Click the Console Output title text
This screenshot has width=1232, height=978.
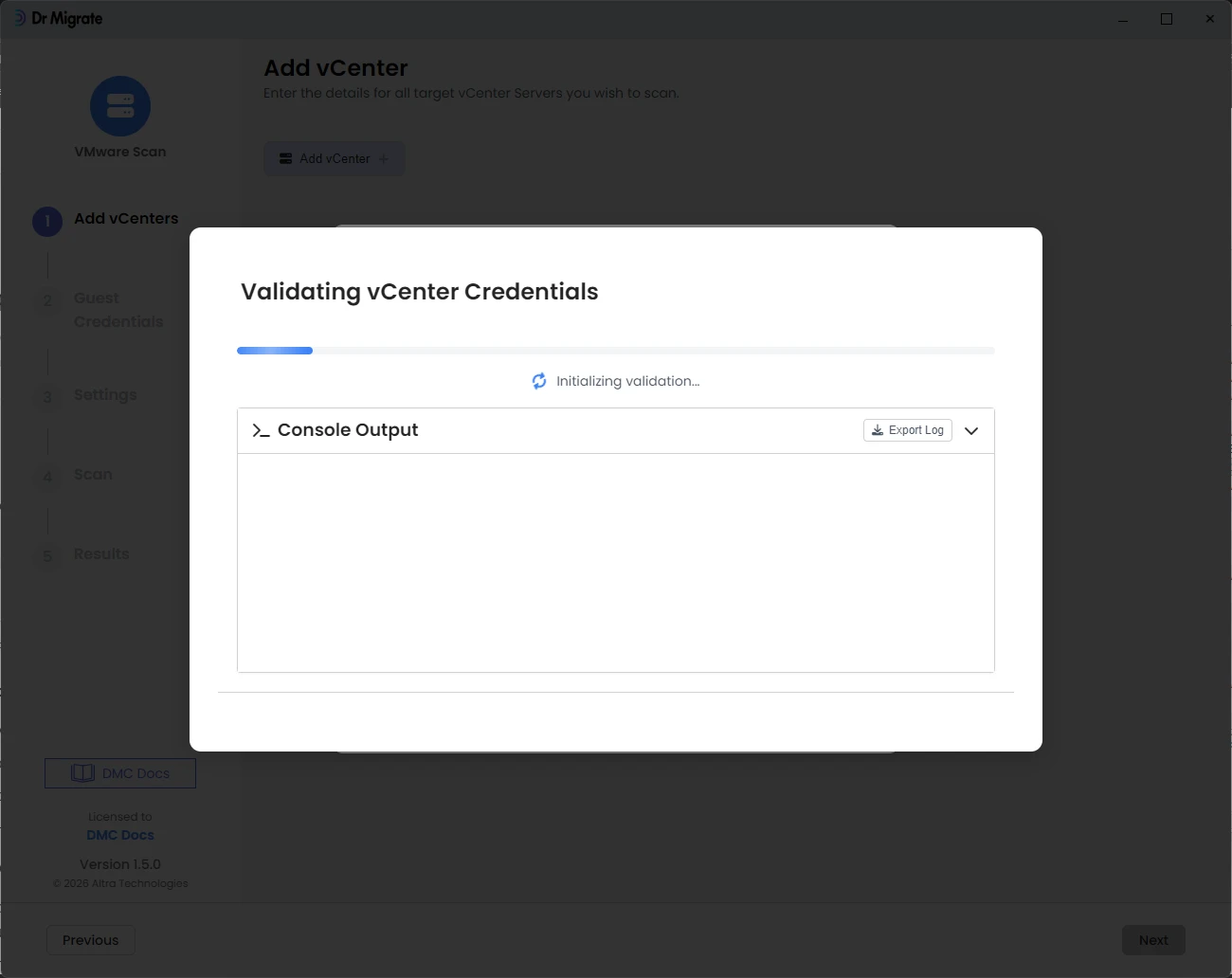[348, 430]
